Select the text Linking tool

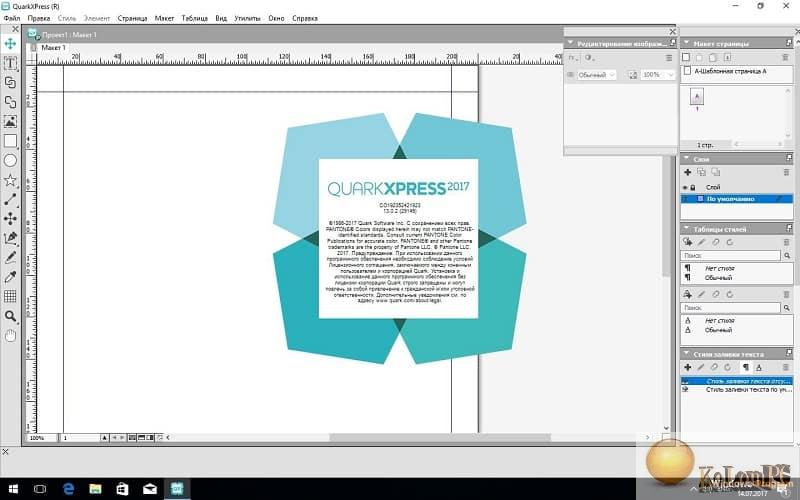coord(10,83)
